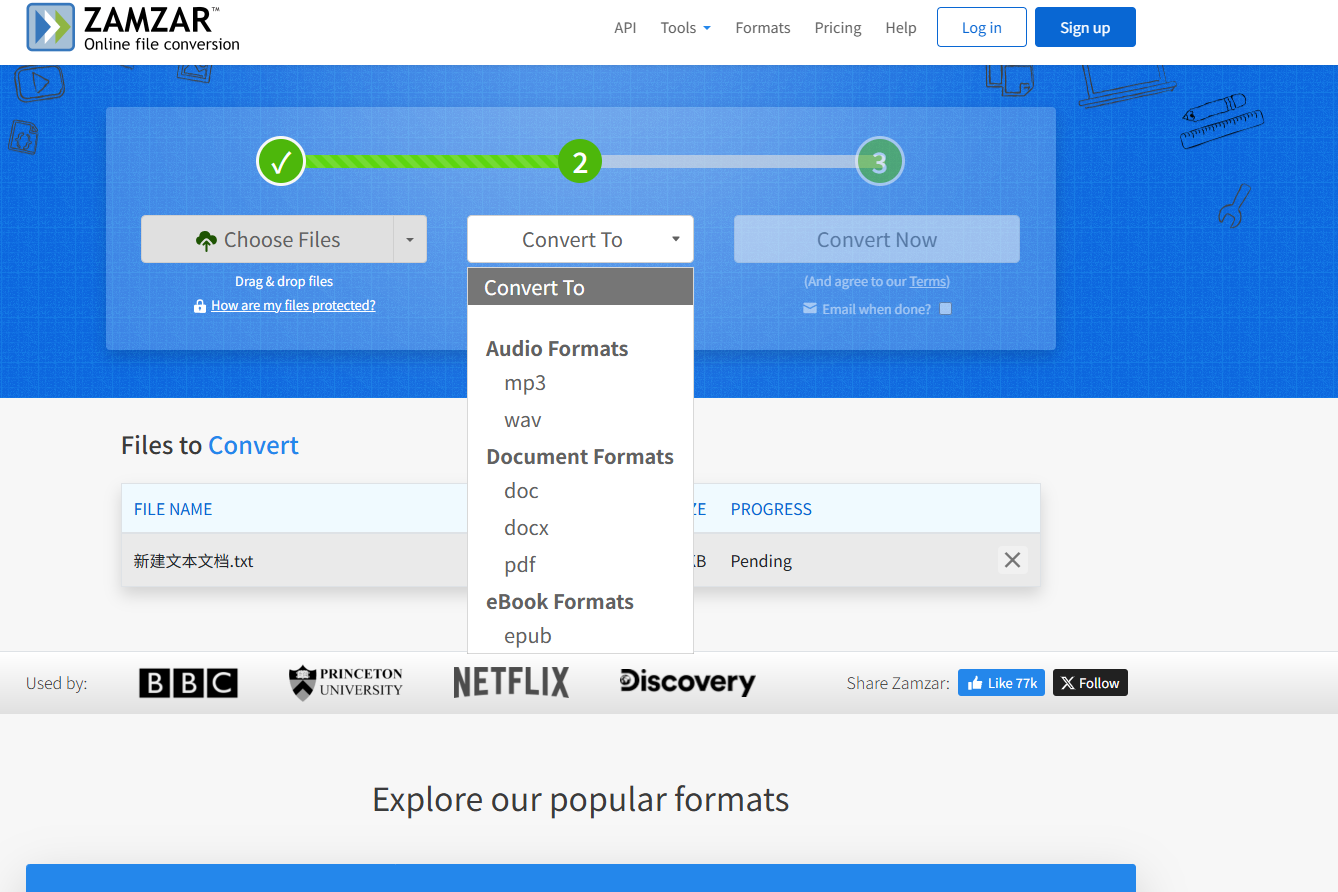Image resolution: width=1338 pixels, height=892 pixels.
Task: Click the Sign up button
Action: (1085, 27)
